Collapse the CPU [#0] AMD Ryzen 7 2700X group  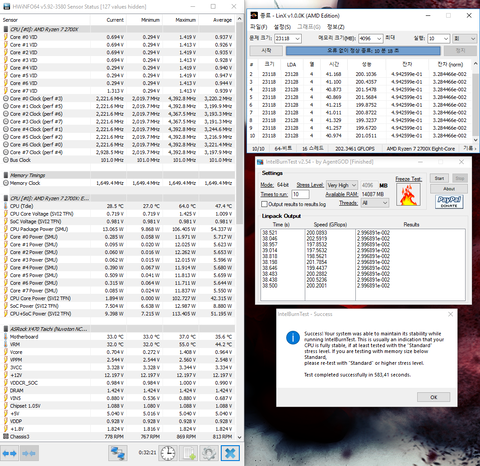click(6, 29)
